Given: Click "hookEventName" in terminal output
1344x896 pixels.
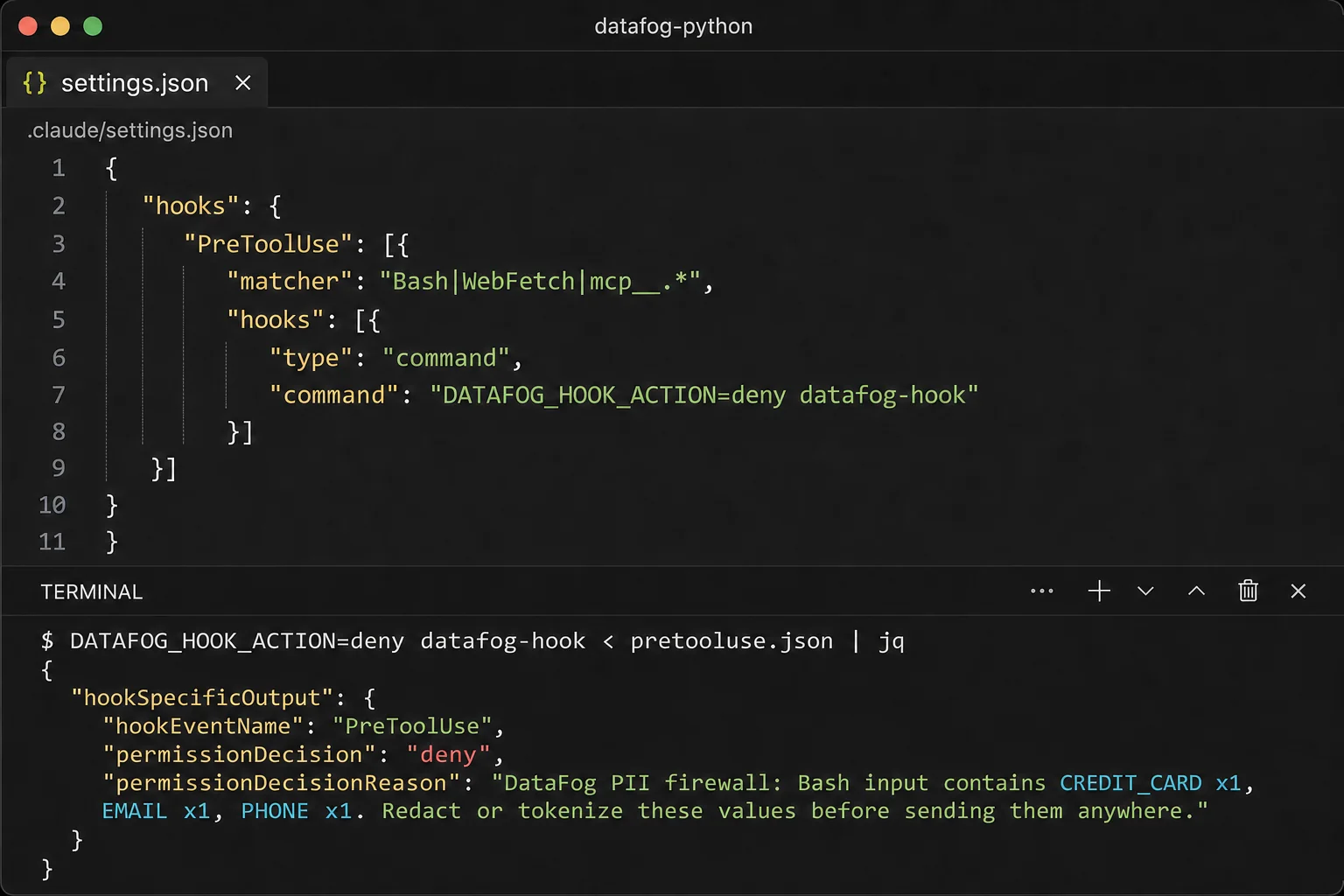Looking at the screenshot, I should [203, 725].
